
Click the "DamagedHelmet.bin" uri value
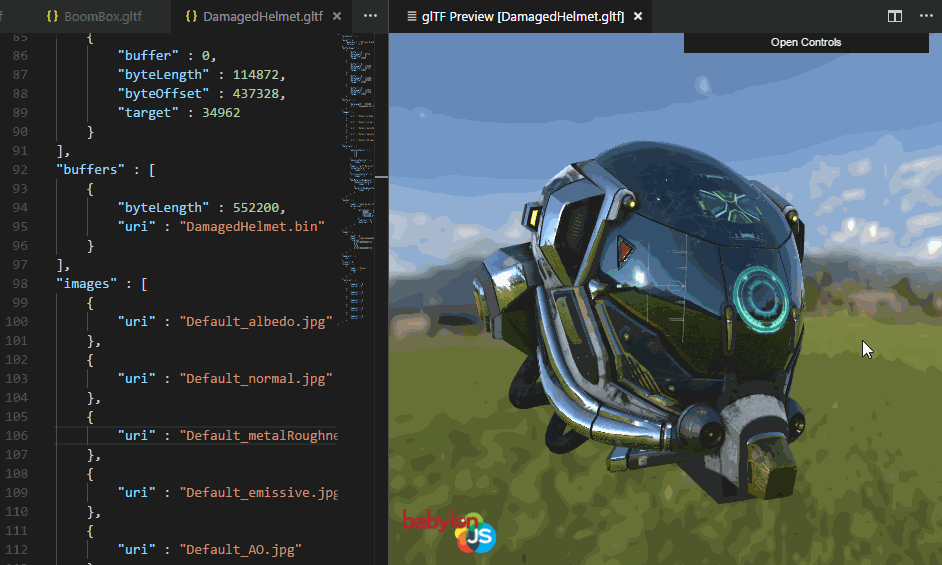[252, 227]
